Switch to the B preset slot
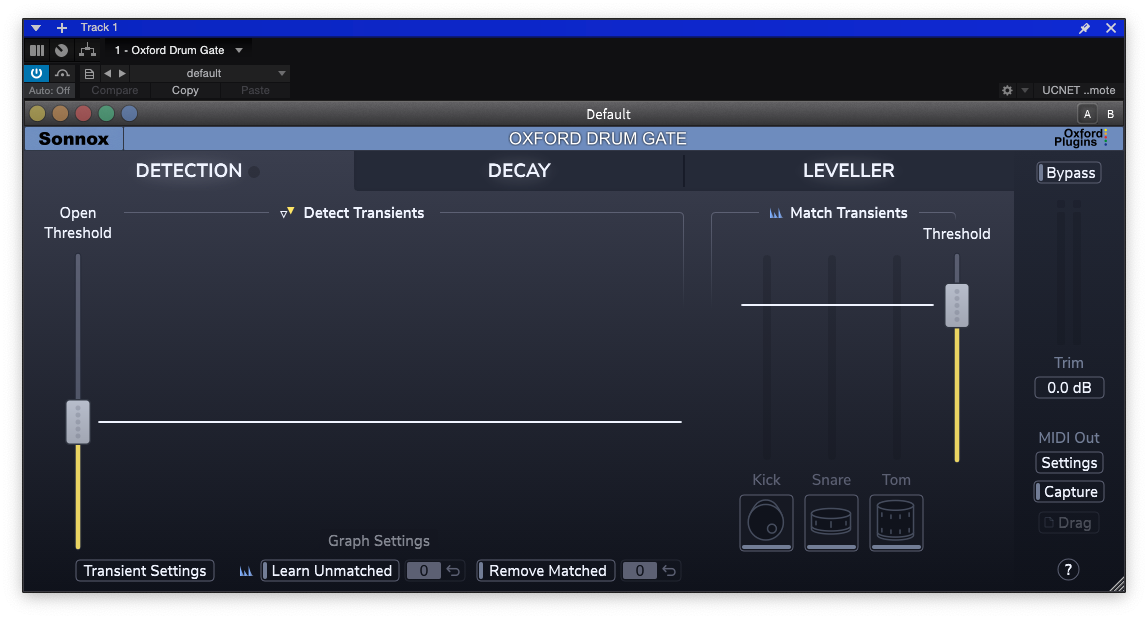1148x619 pixels. pyautogui.click(x=1111, y=114)
